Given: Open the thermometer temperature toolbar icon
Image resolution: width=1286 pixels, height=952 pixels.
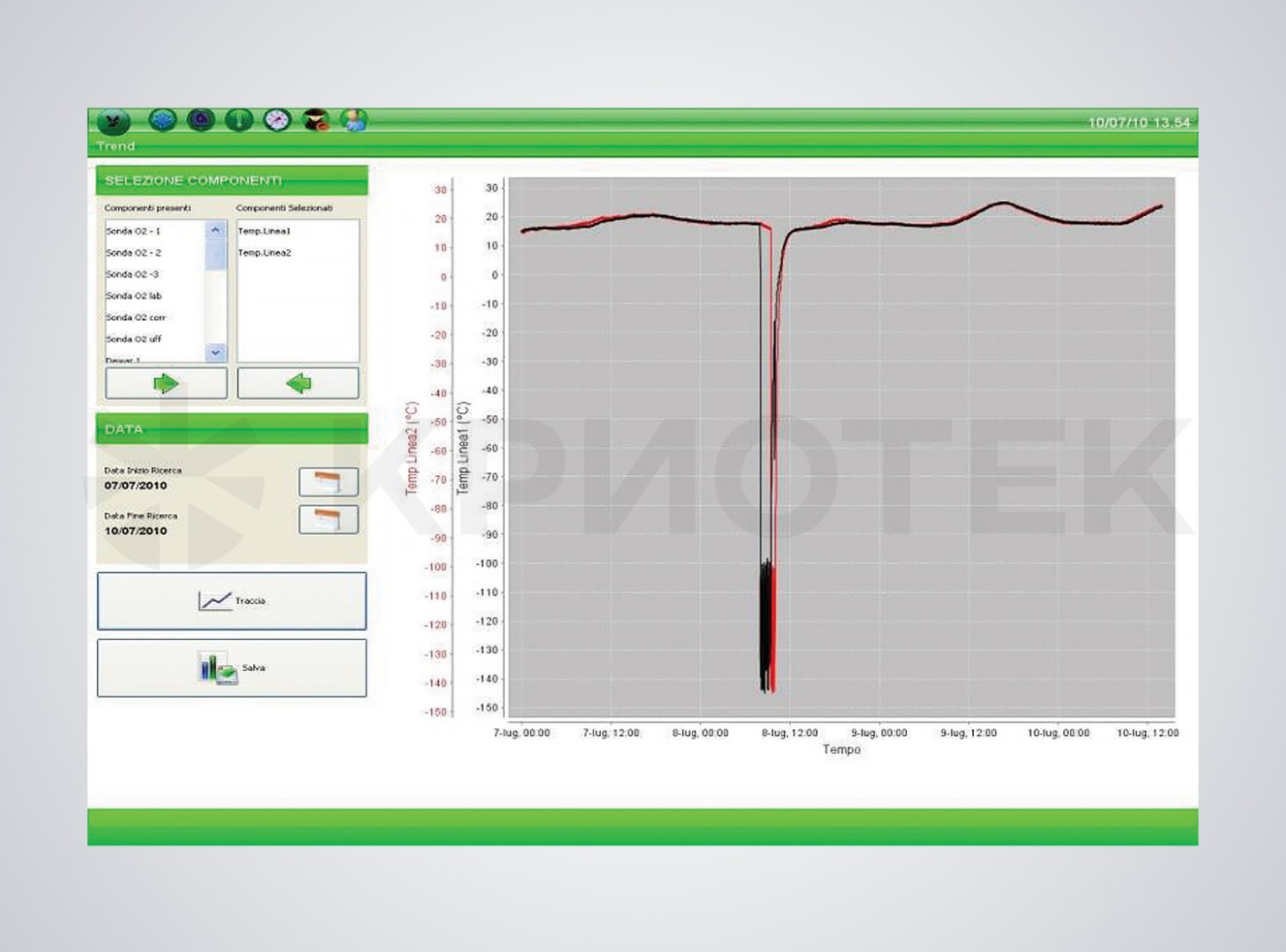Looking at the screenshot, I should pyautogui.click(x=239, y=120).
